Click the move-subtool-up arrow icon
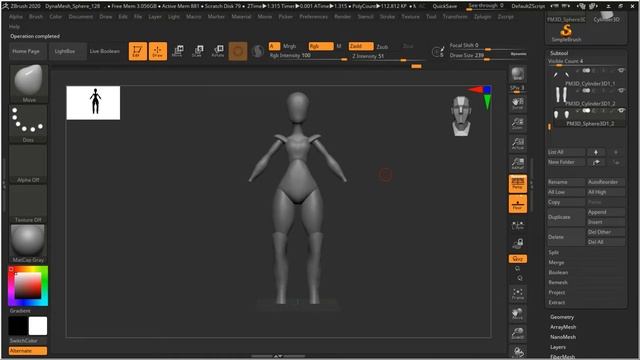The width and height of the screenshot is (640, 360). (x=596, y=152)
